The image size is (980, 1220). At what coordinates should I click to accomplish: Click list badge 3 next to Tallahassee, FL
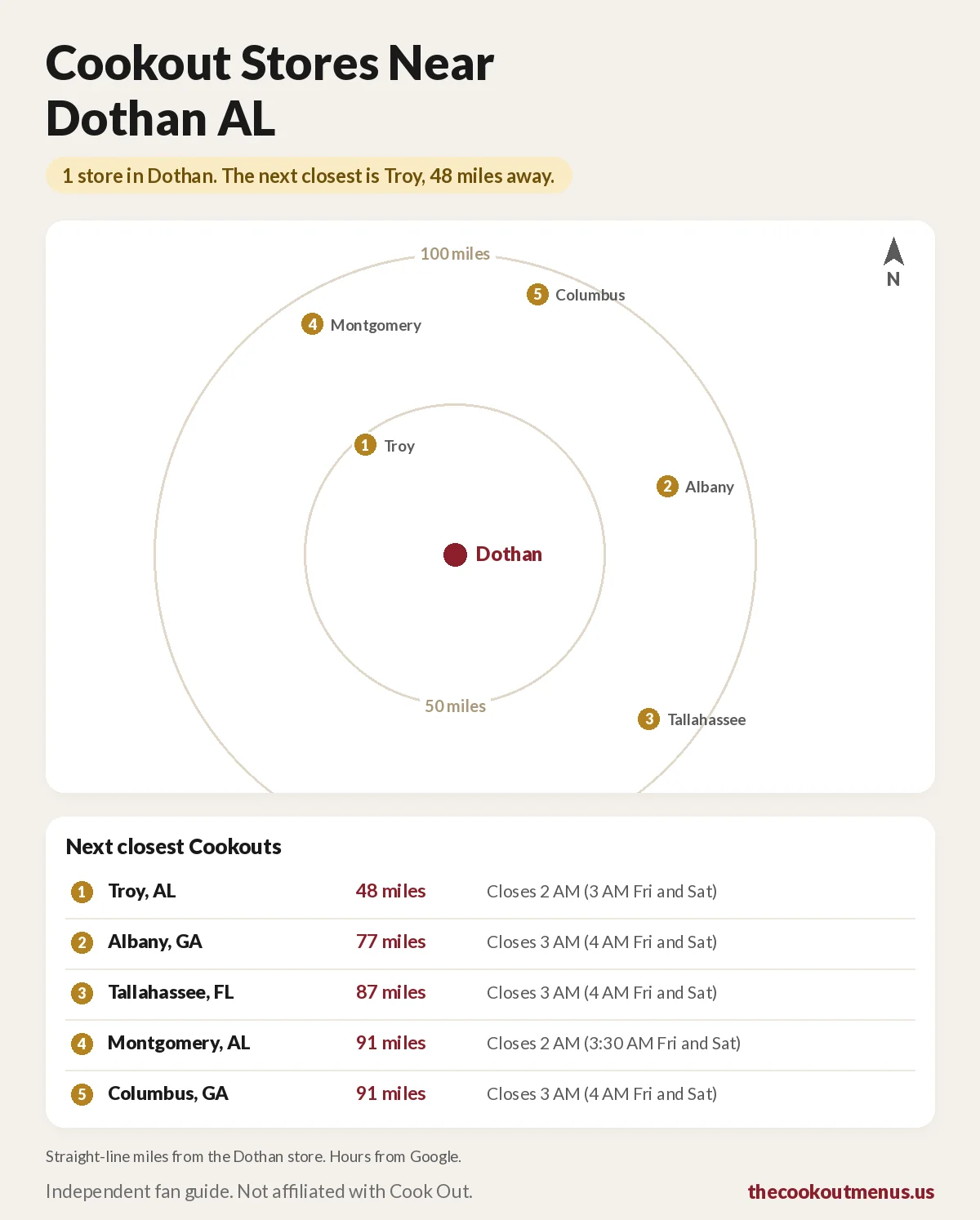coord(82,993)
